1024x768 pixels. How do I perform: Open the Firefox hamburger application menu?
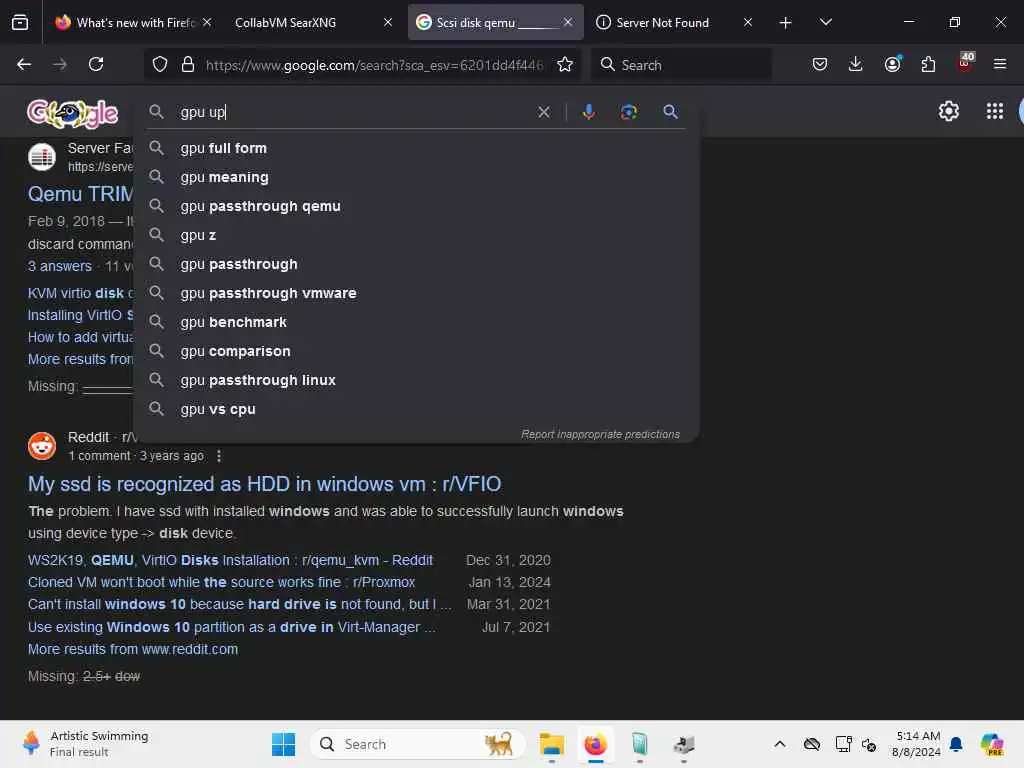pyautogui.click(x=1000, y=64)
